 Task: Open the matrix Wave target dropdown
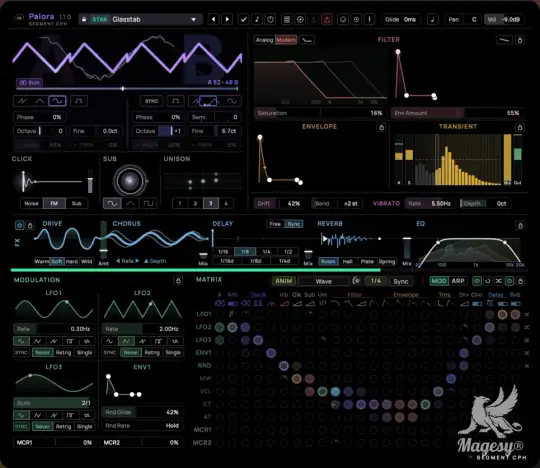coord(324,281)
